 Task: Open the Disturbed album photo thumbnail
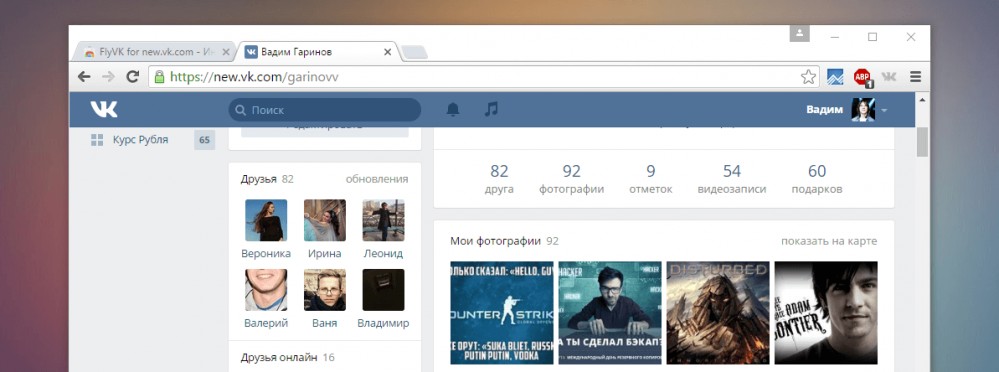pyautogui.click(x=718, y=313)
